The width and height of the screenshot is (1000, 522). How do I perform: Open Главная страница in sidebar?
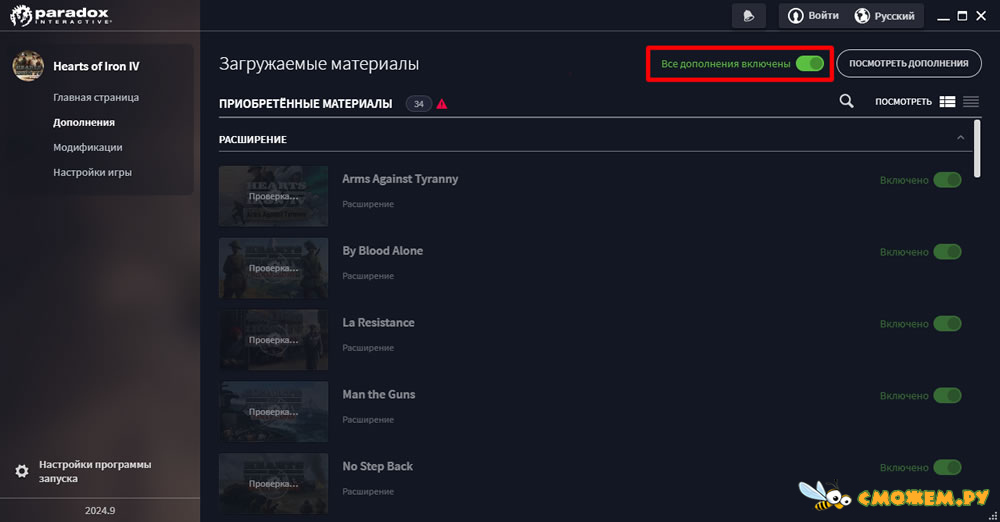96,97
